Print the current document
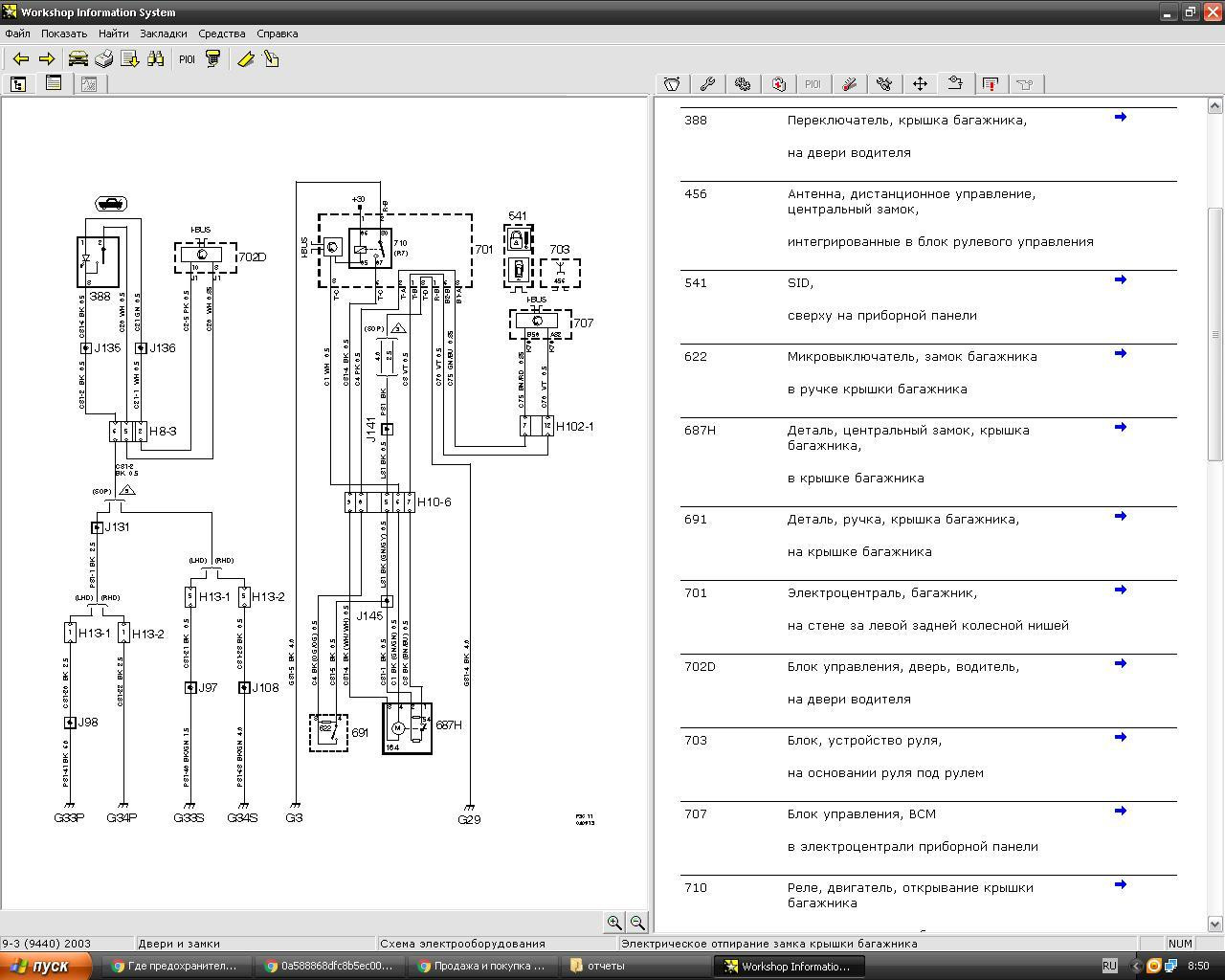 tap(103, 59)
